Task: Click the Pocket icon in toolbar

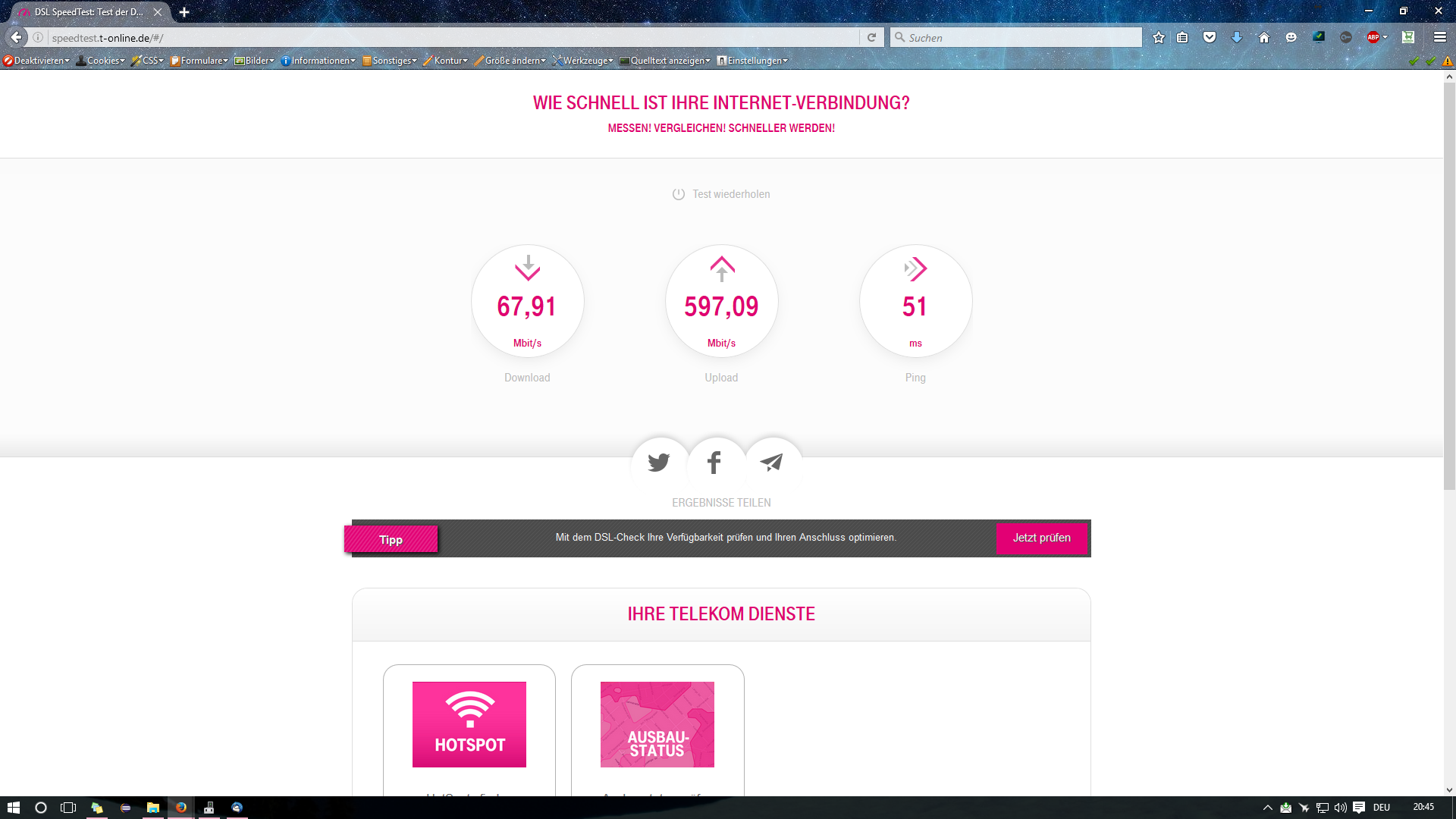Action: point(1210,37)
